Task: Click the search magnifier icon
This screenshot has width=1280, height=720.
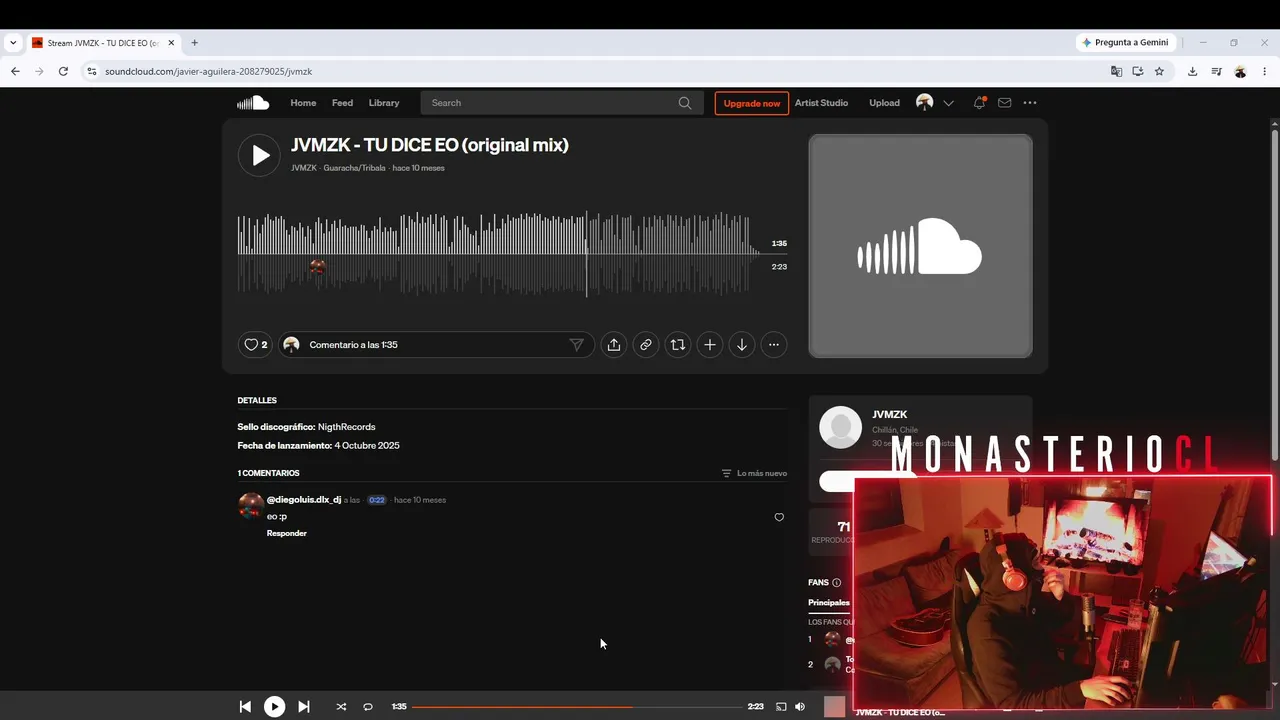Action: [x=685, y=103]
